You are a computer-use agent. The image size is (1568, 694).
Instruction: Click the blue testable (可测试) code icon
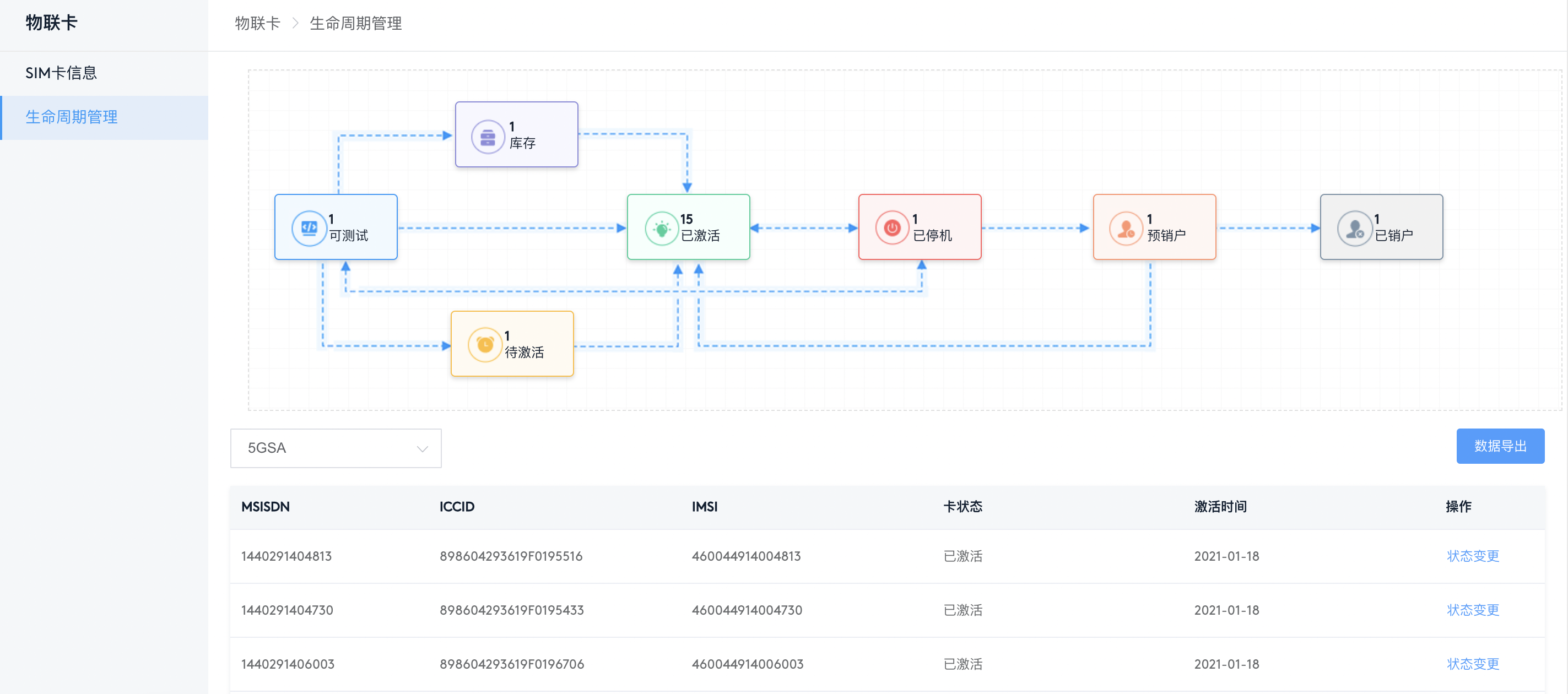309,228
